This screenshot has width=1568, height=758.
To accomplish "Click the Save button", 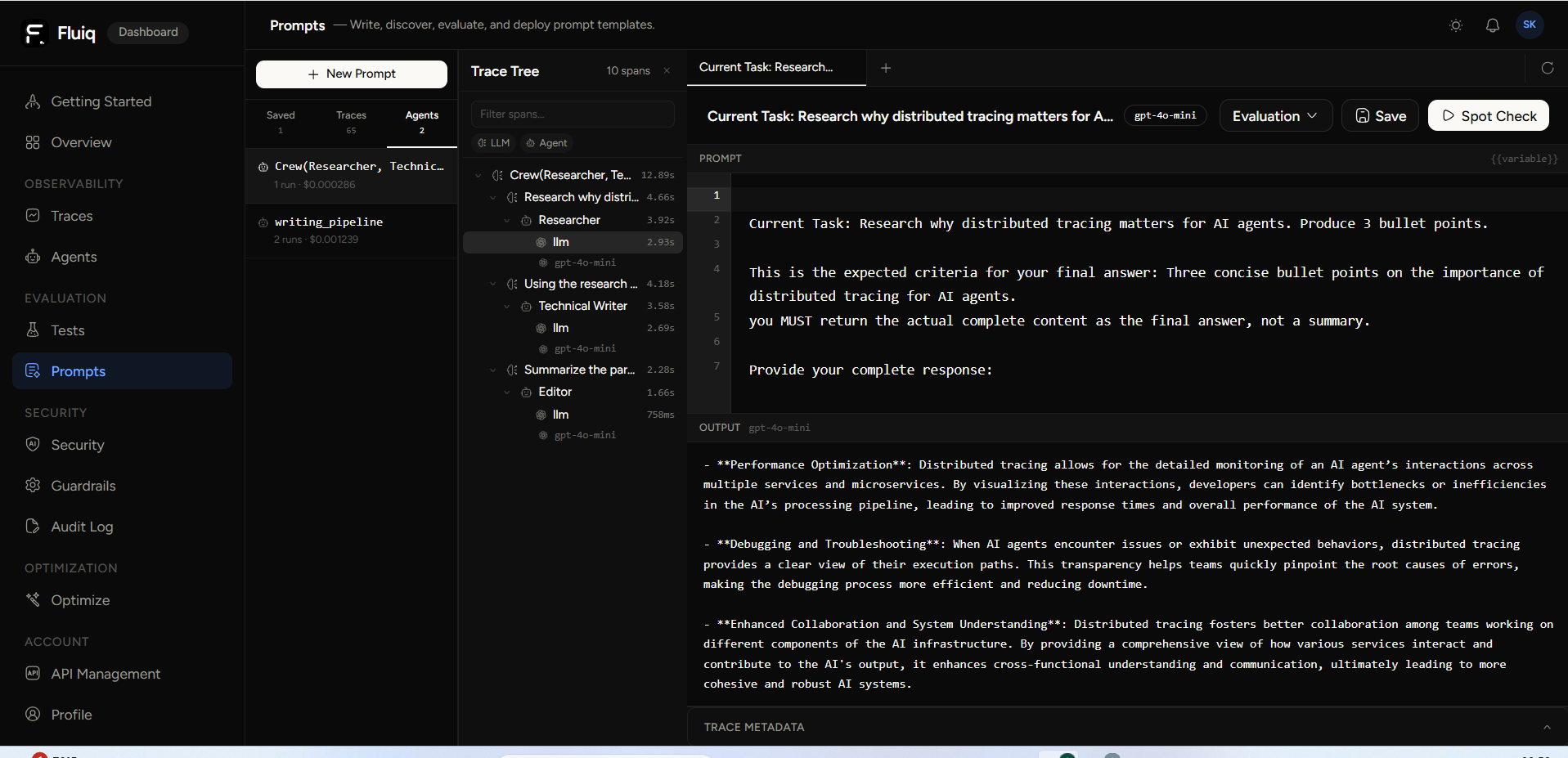I will pos(1381,116).
